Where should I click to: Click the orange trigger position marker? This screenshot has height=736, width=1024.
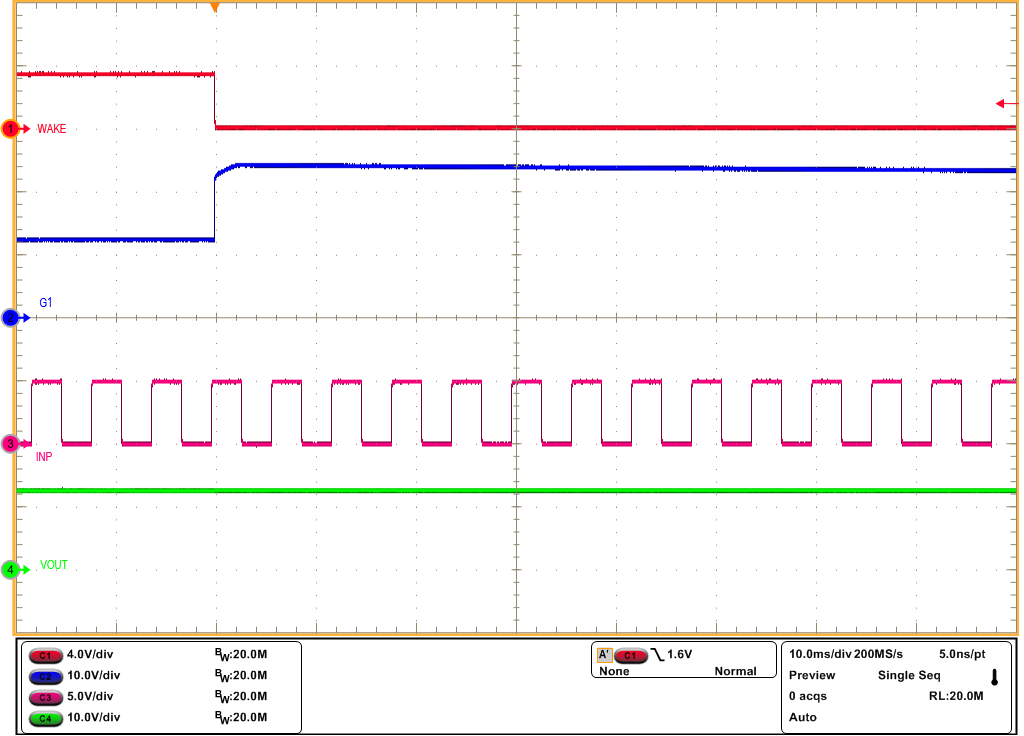[x=216, y=8]
